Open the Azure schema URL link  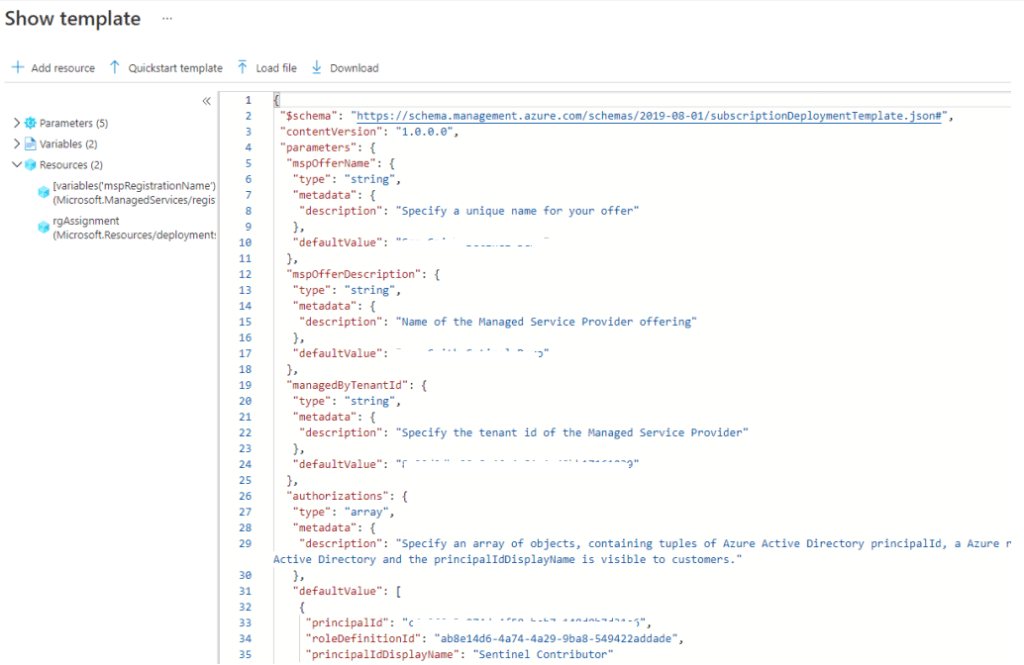tap(650, 116)
